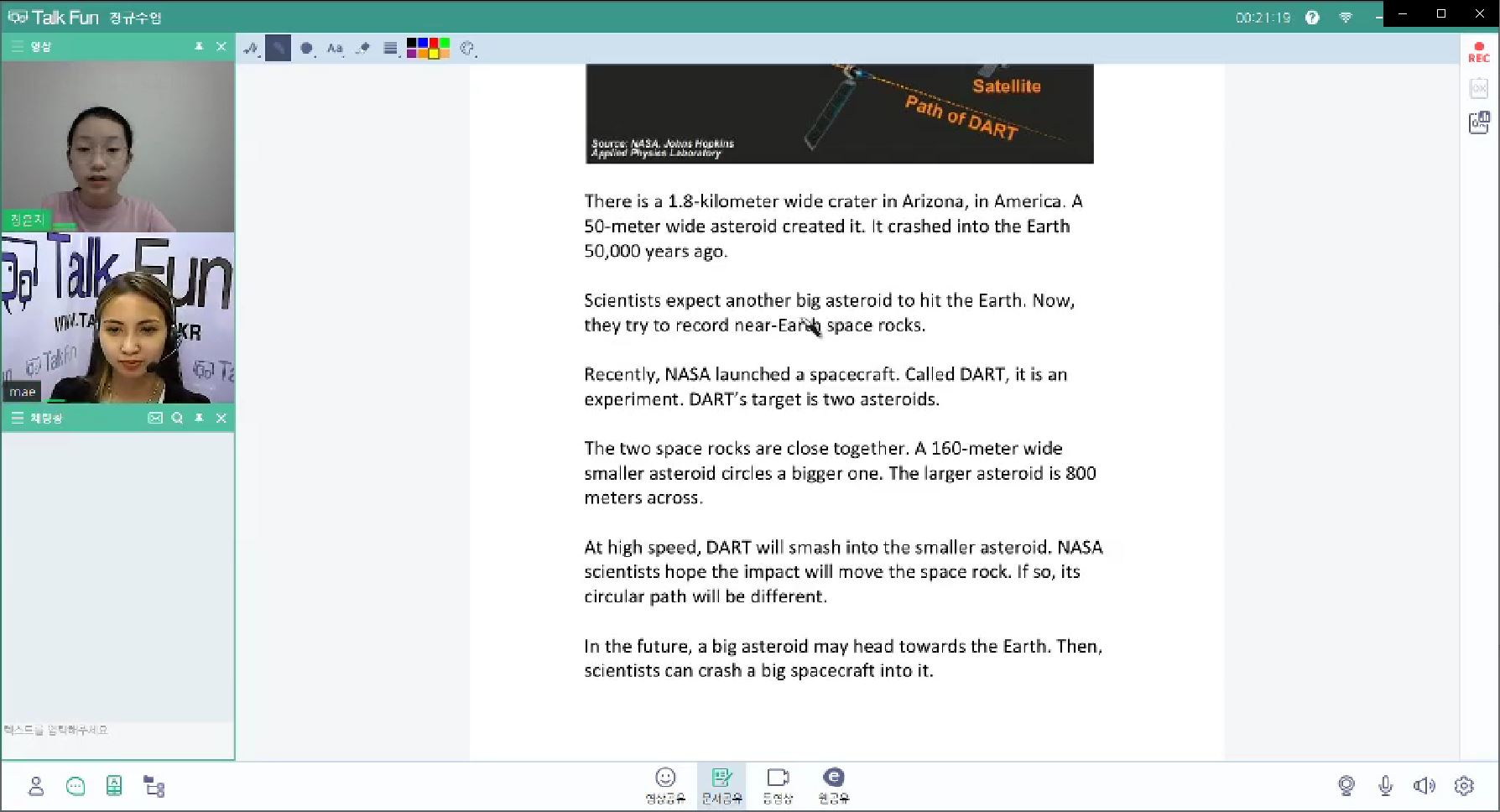Open the custom color palette picker
Image resolution: width=1500 pixels, height=812 pixels.
(x=468, y=49)
